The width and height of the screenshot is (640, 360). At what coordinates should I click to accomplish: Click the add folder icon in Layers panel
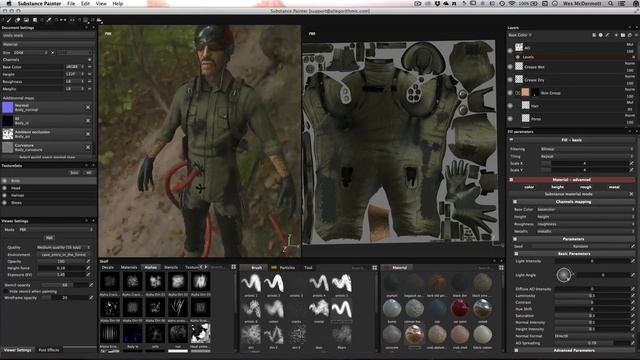[x=623, y=35]
